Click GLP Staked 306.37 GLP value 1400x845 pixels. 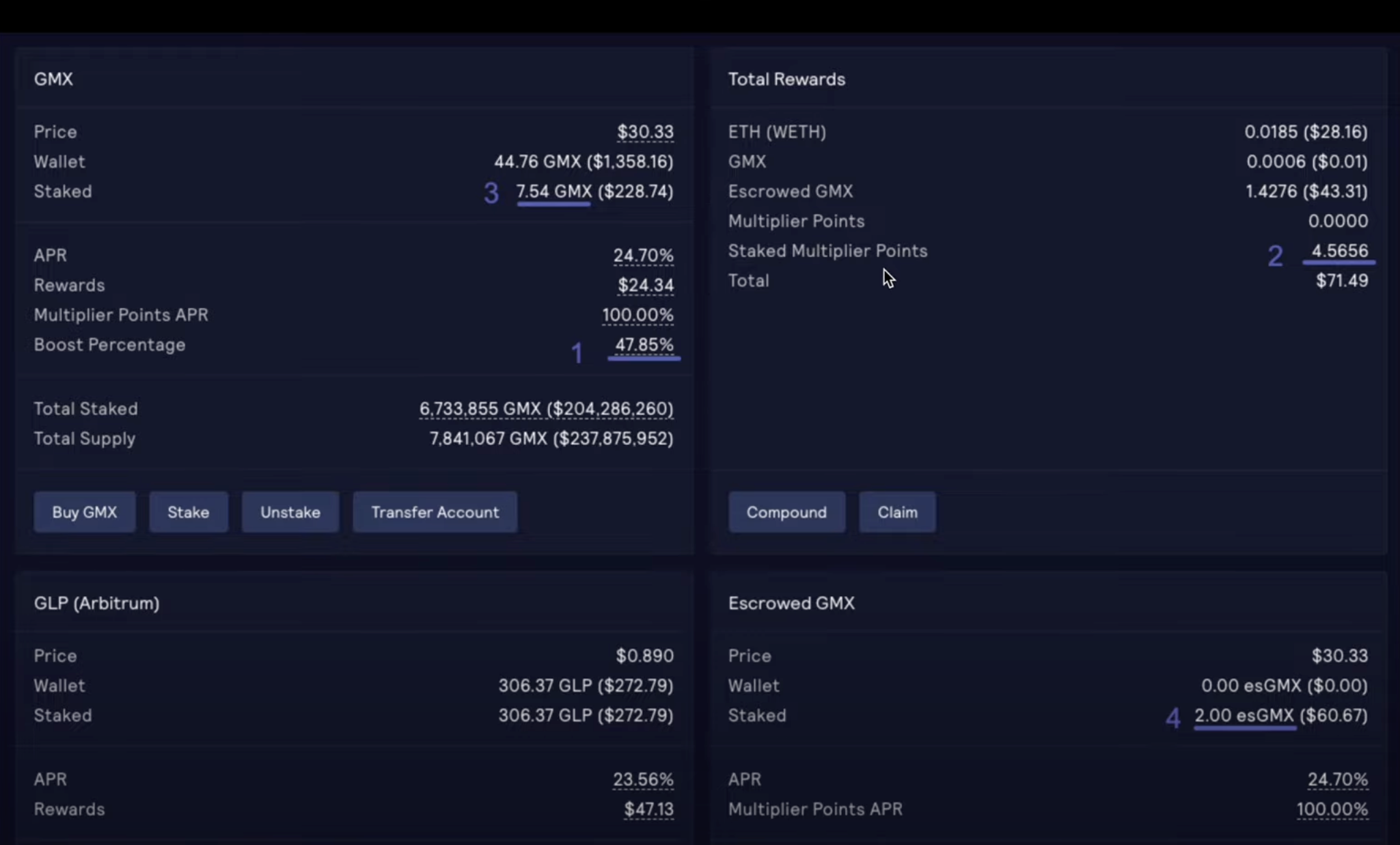tap(586, 716)
